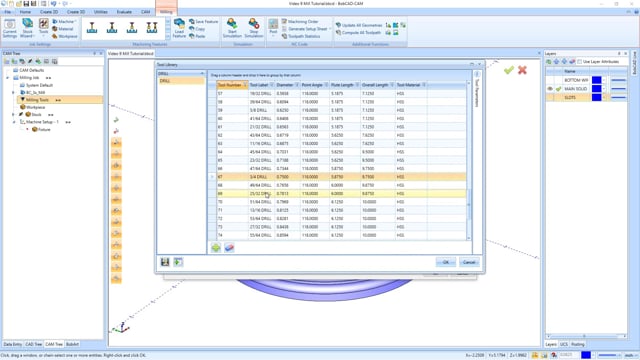Launch the Stock Wizard

pyautogui.click(x=27, y=28)
